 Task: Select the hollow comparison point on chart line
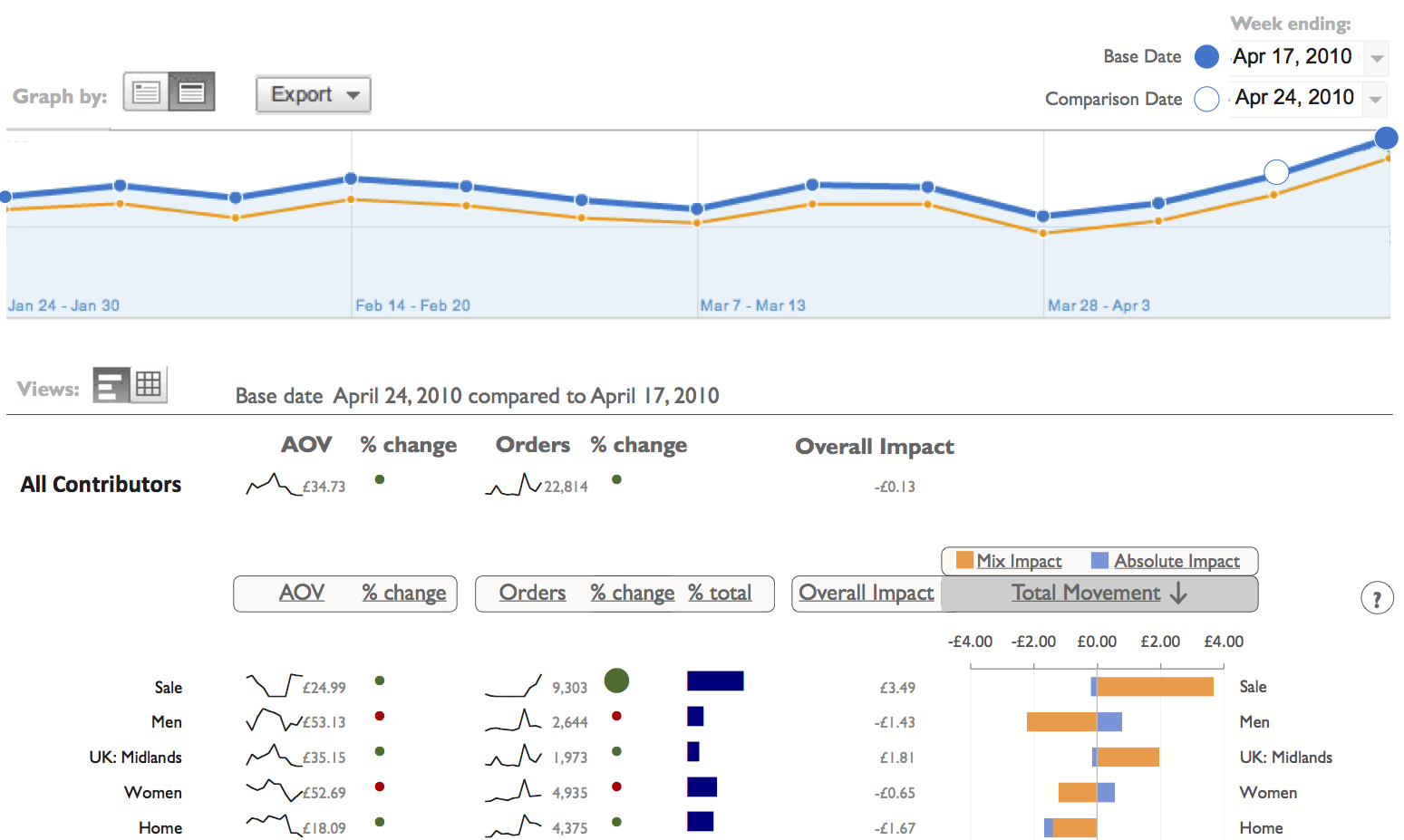pyautogui.click(x=1275, y=172)
